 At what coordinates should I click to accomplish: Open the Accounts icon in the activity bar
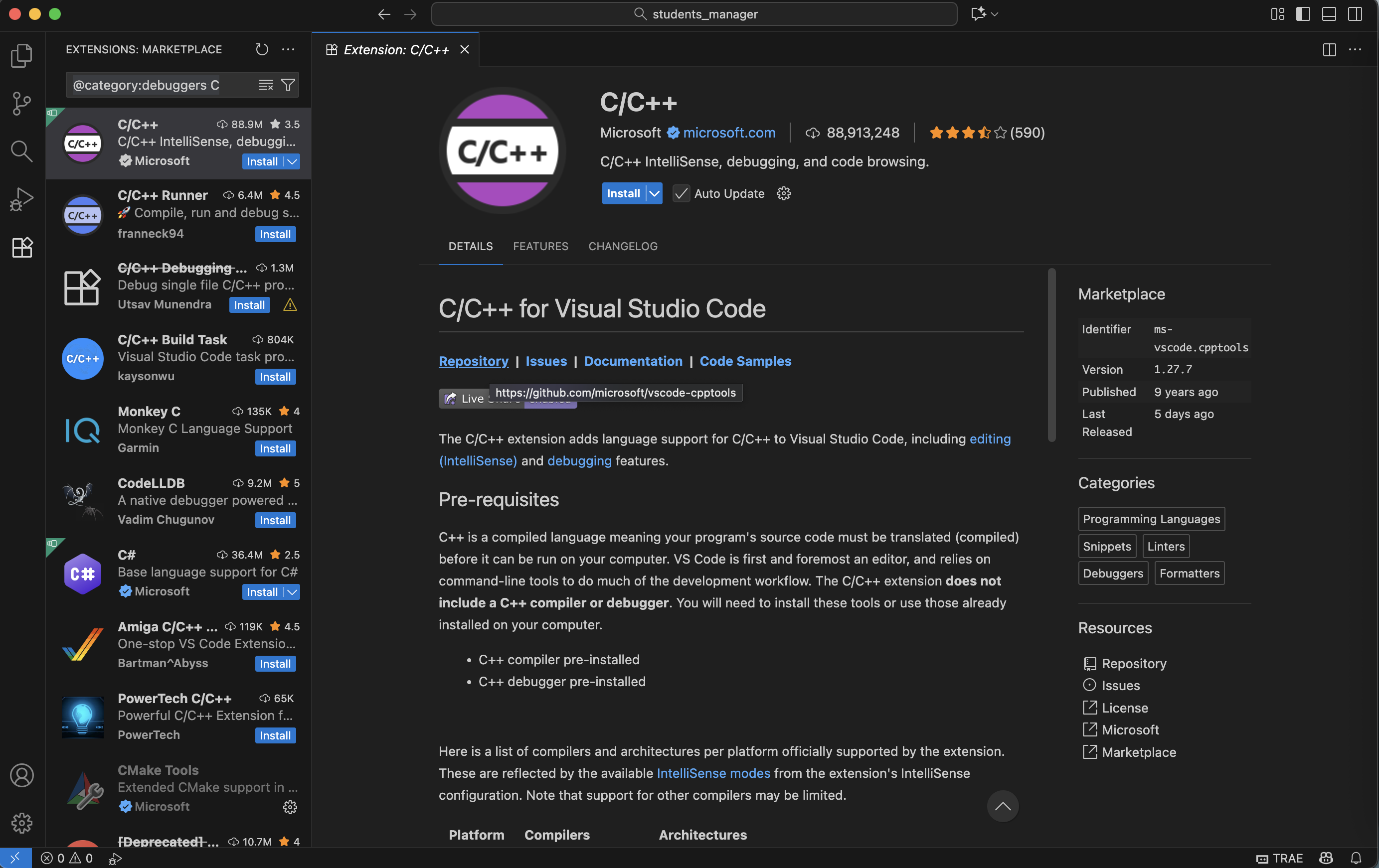point(21,775)
